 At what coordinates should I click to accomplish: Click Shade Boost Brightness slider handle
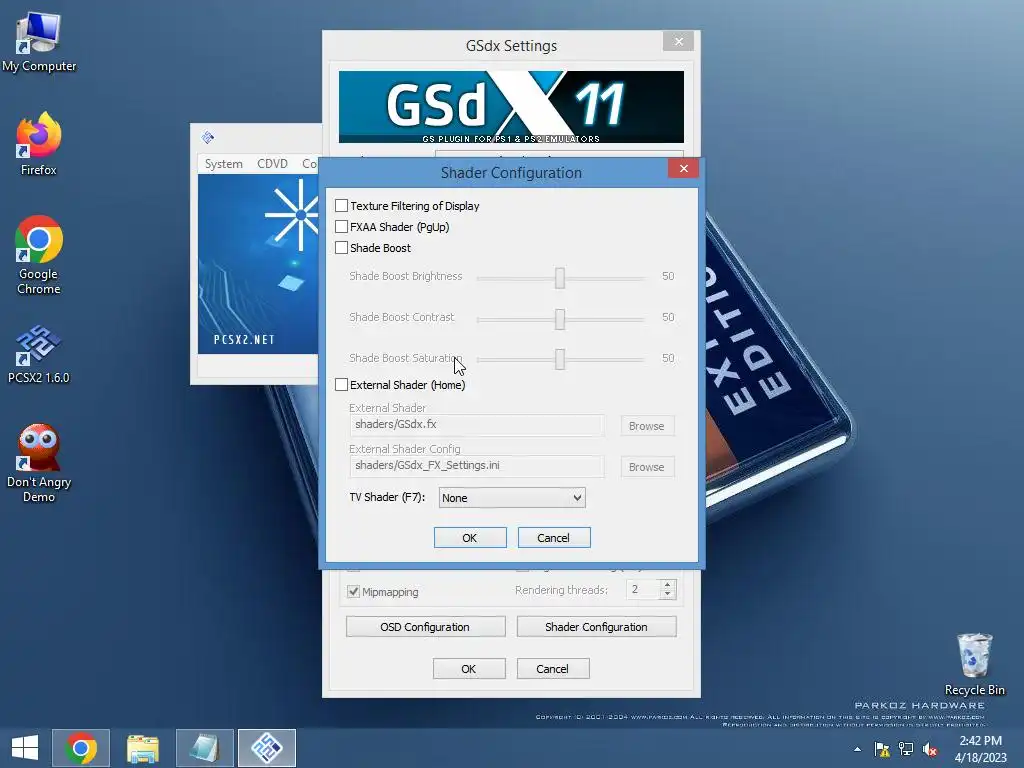click(560, 278)
